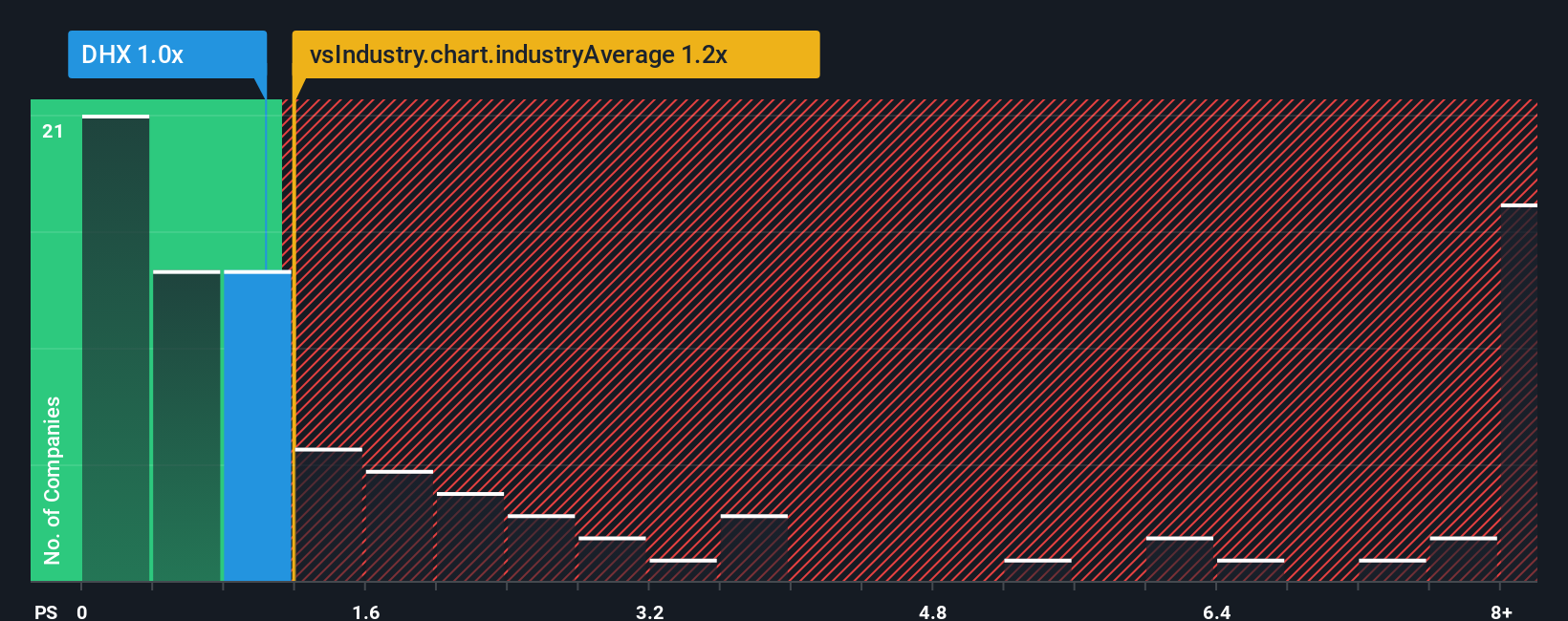Select the blue DHX histogram bar
The width and height of the screenshot is (1568, 621).
[257, 426]
